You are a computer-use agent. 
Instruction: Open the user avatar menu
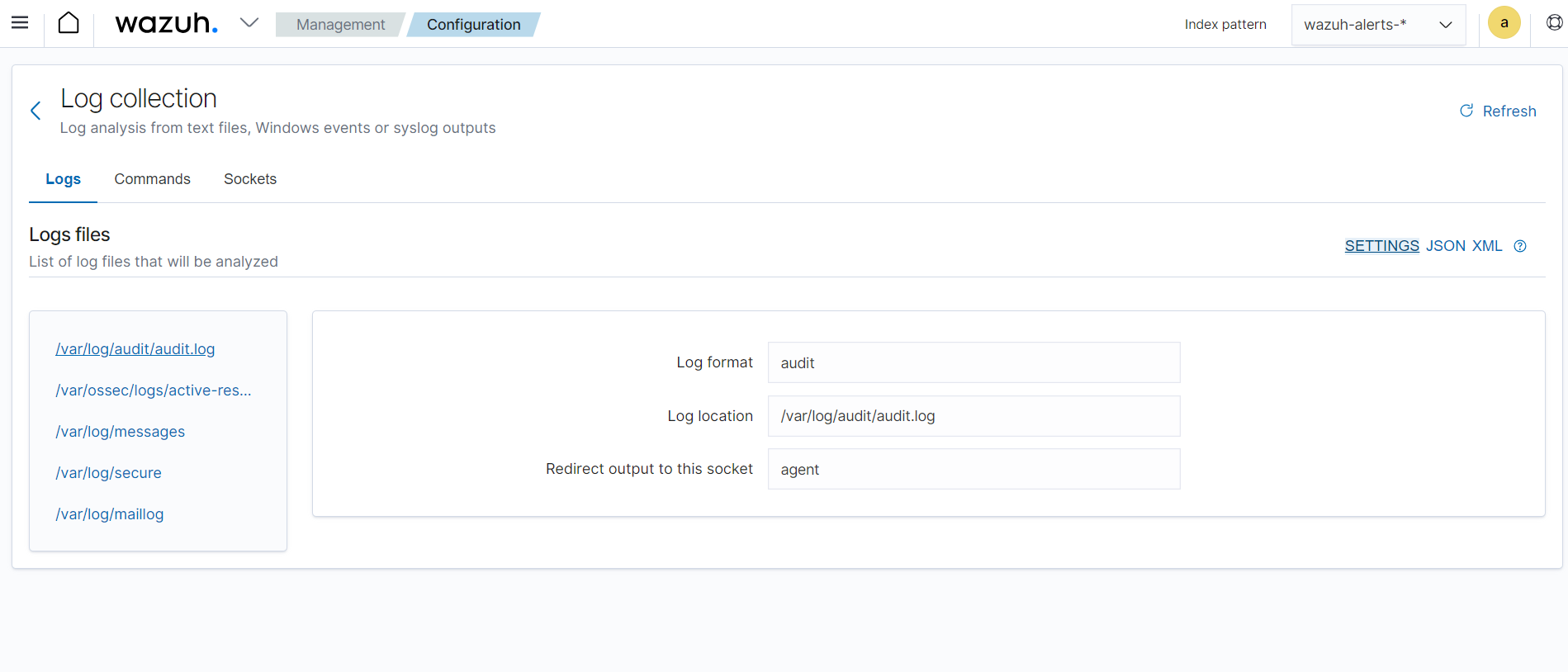coord(1504,23)
